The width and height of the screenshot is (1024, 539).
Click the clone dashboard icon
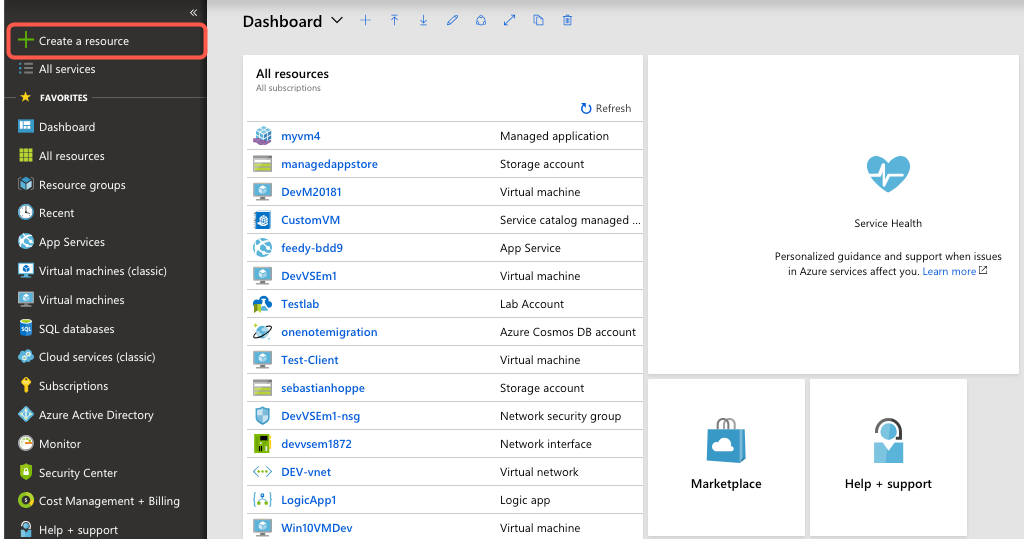538,20
